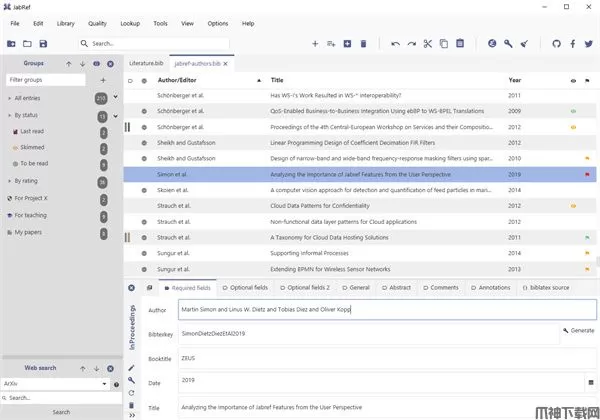Screen dimensions: 600x420
Task: Paste entry from clipboard icon
Action: 460,43
